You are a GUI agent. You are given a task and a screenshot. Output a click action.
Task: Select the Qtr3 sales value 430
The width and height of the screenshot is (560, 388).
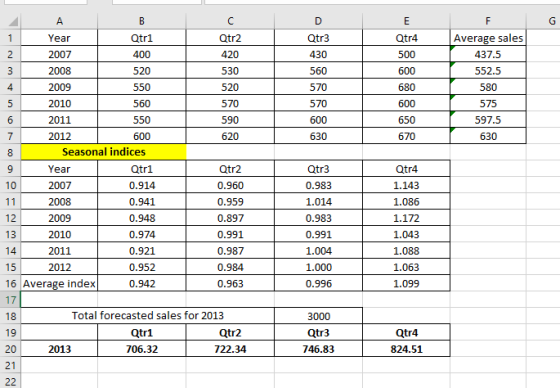(319, 54)
